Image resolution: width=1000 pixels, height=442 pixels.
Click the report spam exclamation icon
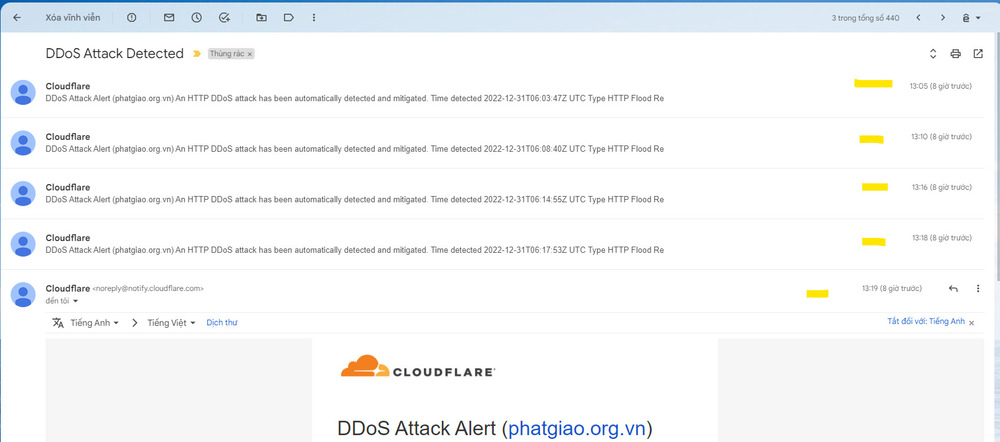pos(131,18)
